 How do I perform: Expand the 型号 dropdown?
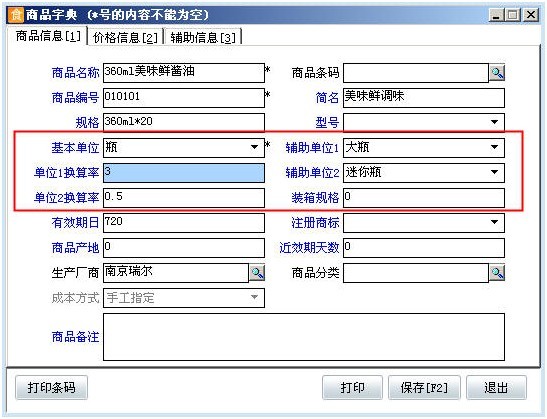[x=494, y=122]
